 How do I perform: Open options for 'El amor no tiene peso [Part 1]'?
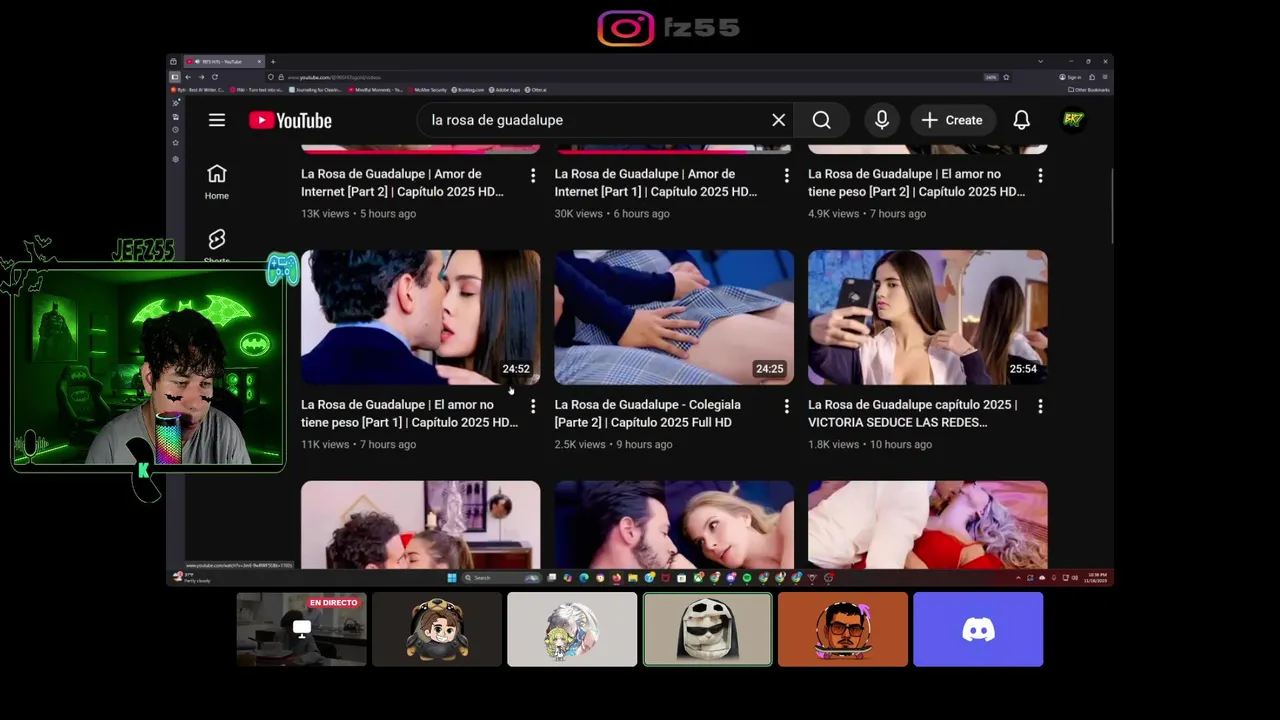532,406
